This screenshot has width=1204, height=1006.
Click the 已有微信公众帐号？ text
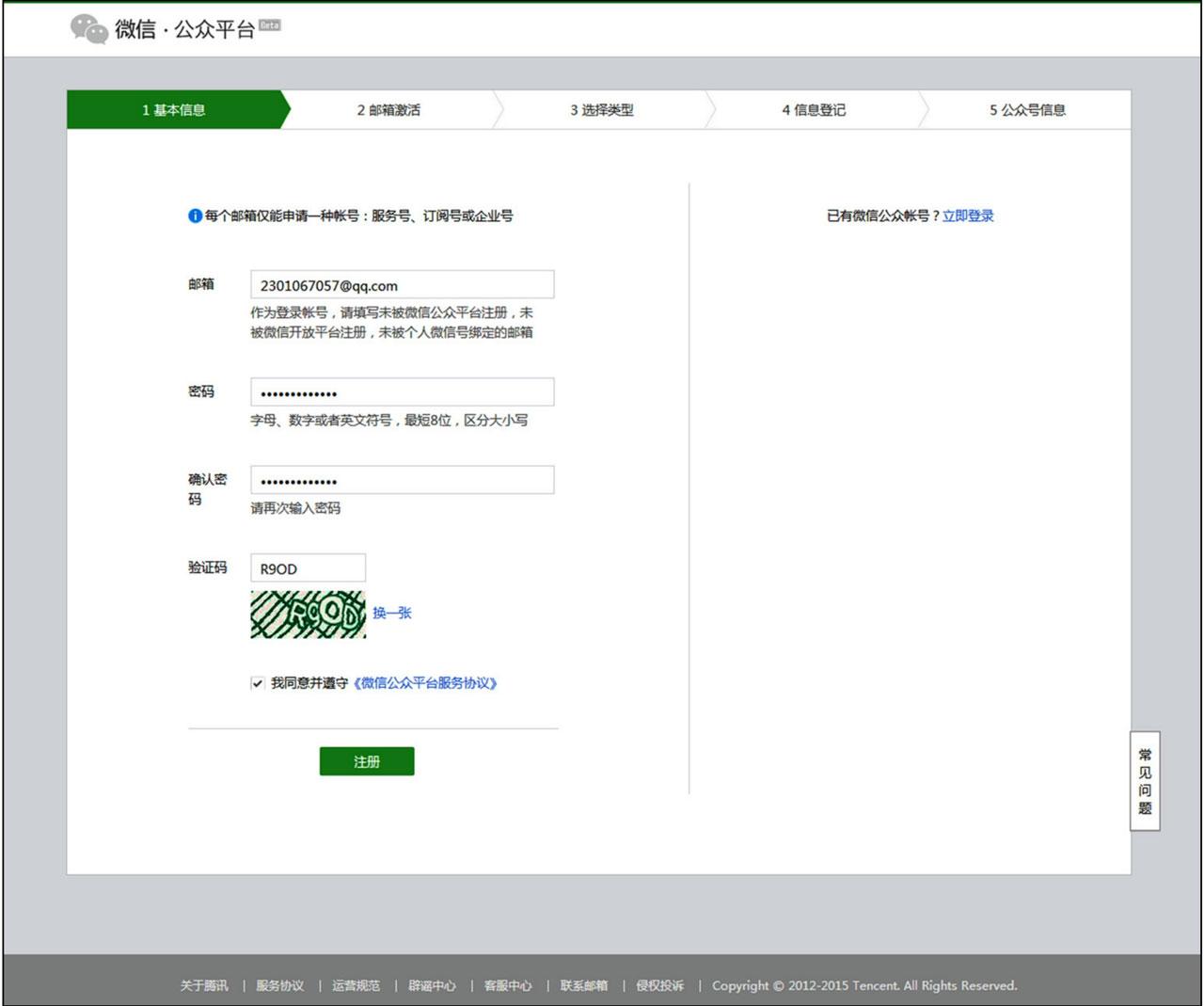pyautogui.click(x=883, y=216)
